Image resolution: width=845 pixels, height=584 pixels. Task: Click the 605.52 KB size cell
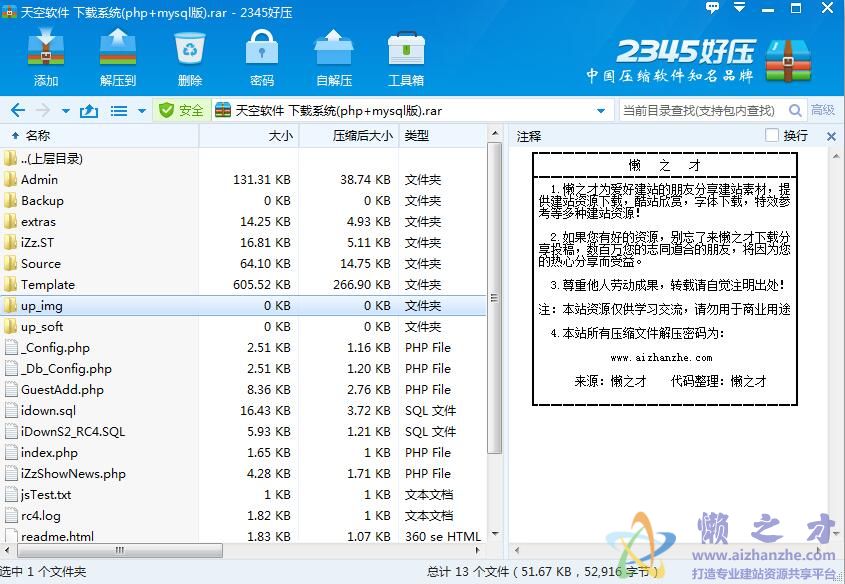tap(261, 284)
